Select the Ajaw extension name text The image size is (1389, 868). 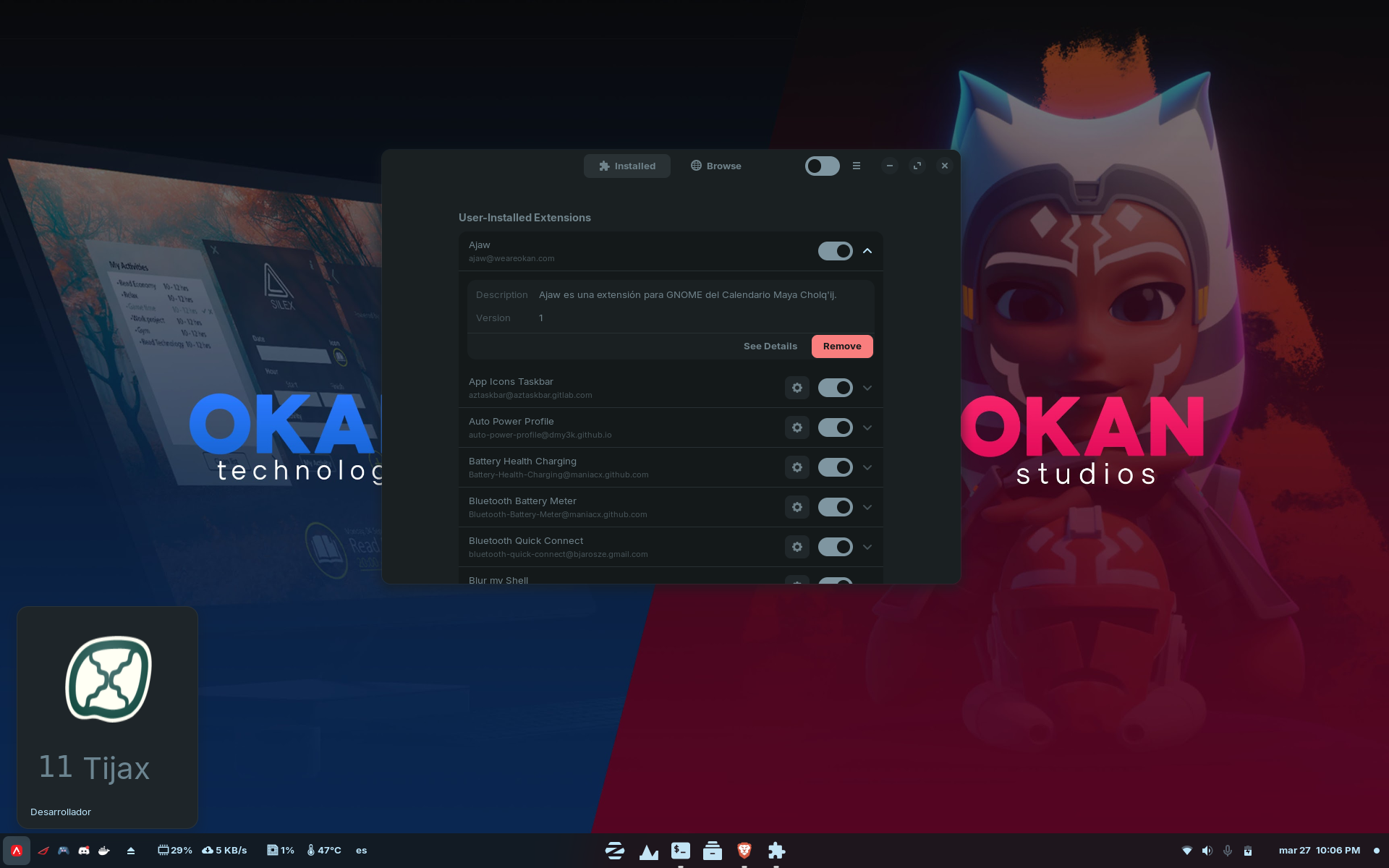(x=479, y=245)
